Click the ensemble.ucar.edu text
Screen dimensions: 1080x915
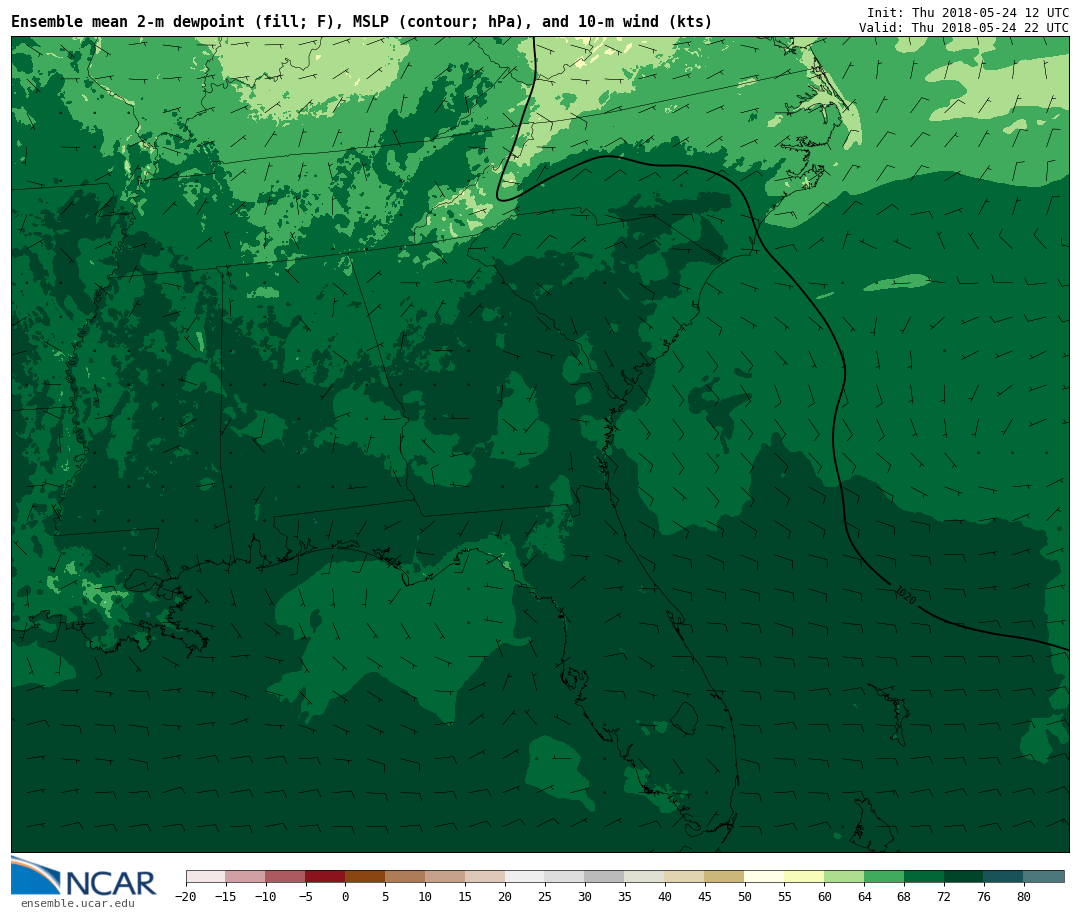tap(78, 903)
